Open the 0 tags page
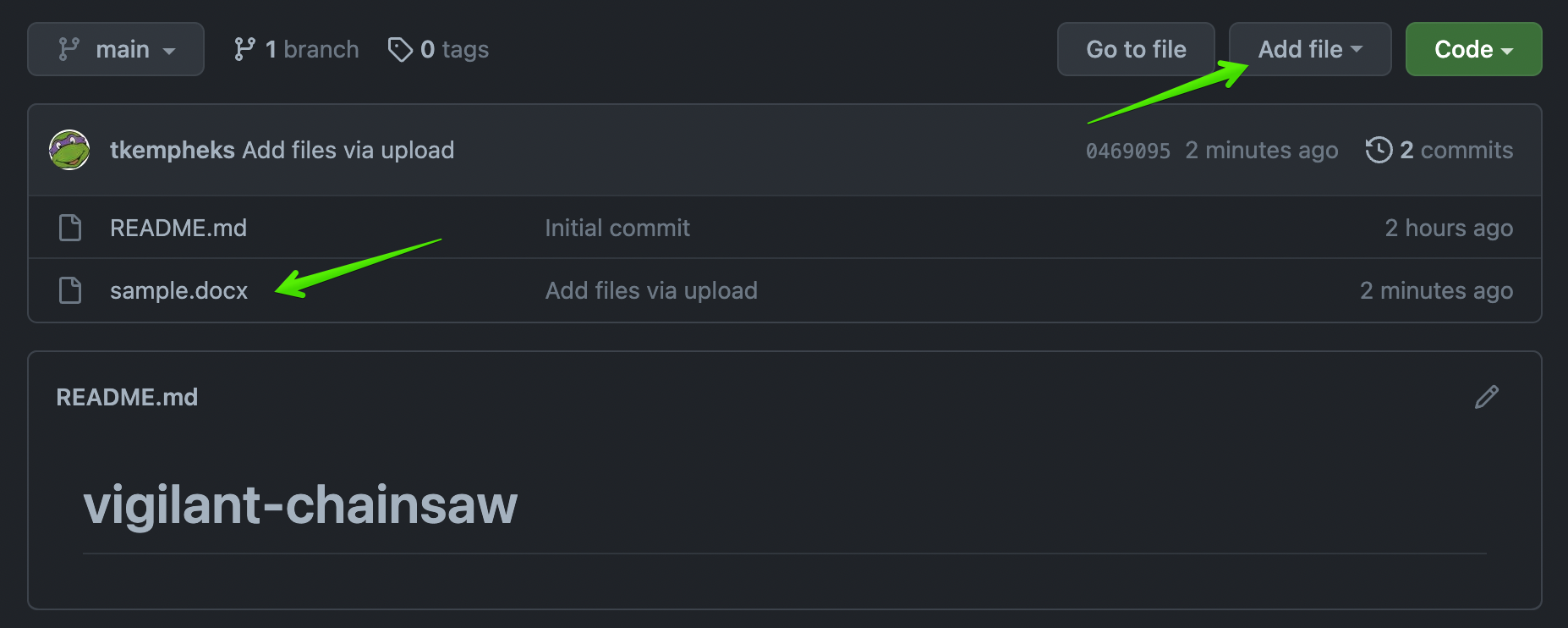This screenshot has height=628, width=1568. 437,49
